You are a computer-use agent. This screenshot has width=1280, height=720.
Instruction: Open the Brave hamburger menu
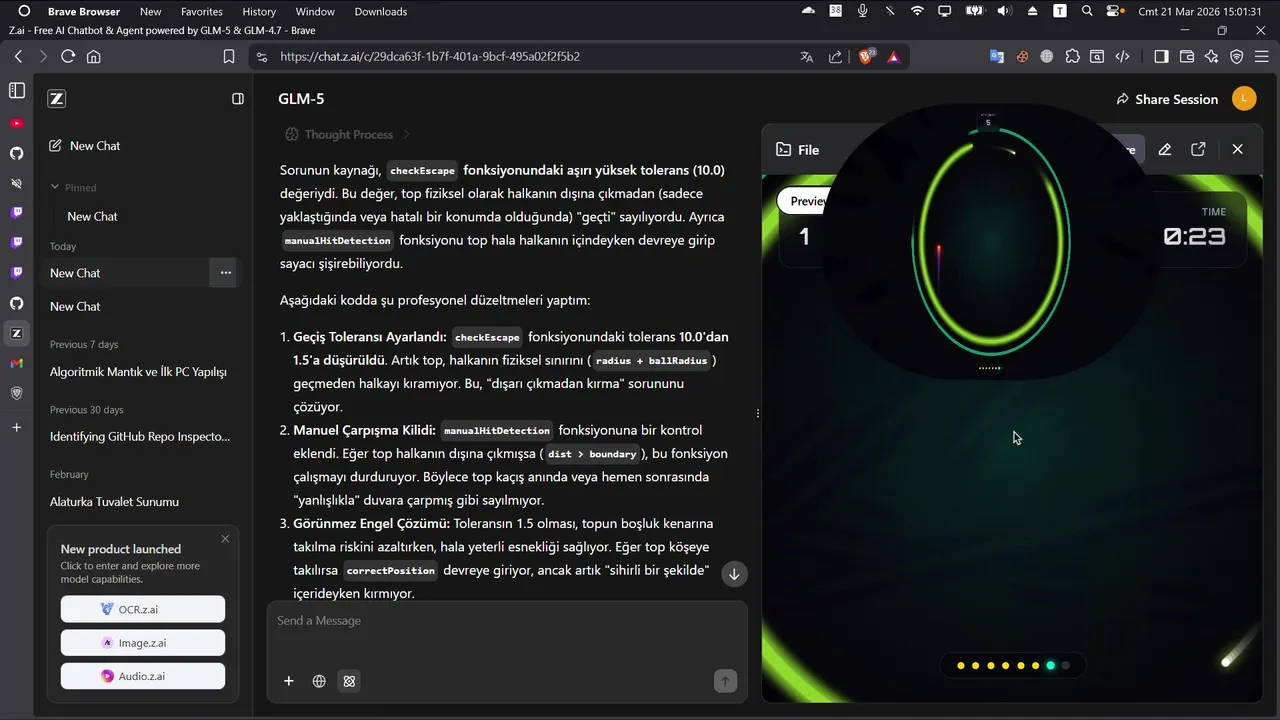pyautogui.click(x=1263, y=57)
